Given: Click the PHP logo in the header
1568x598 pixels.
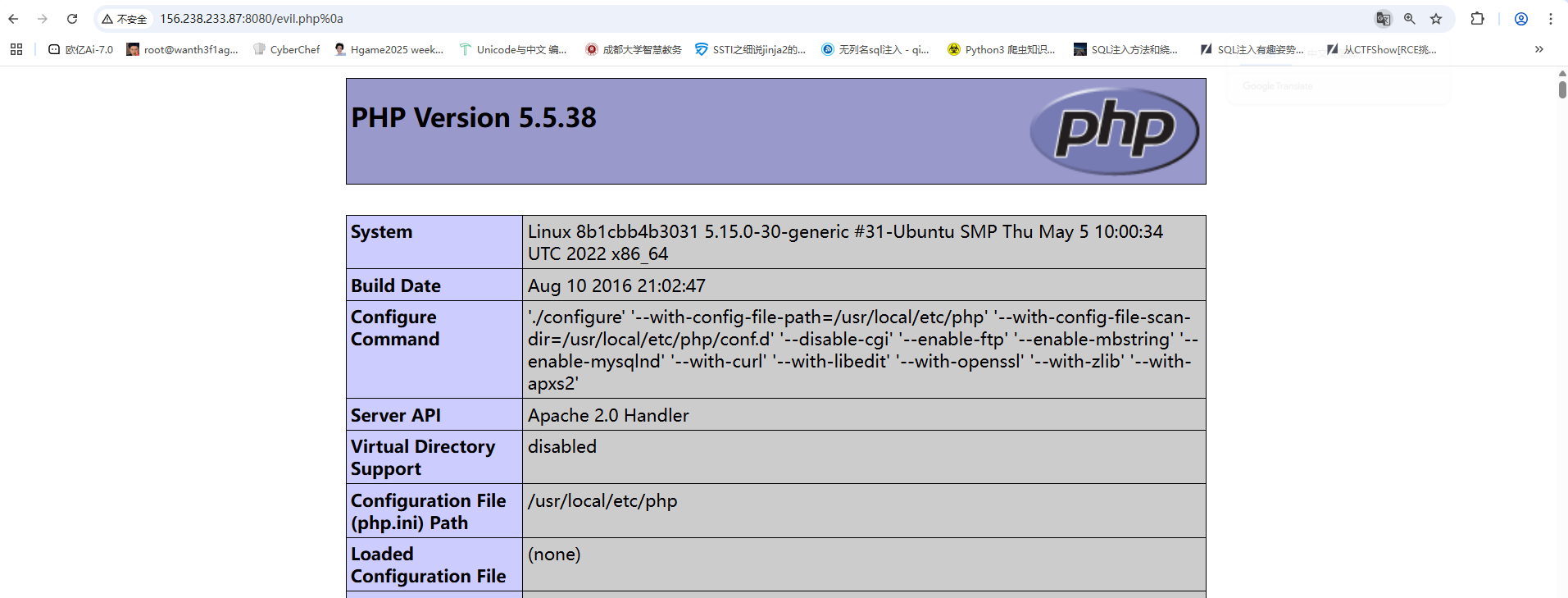Looking at the screenshot, I should tap(1115, 131).
